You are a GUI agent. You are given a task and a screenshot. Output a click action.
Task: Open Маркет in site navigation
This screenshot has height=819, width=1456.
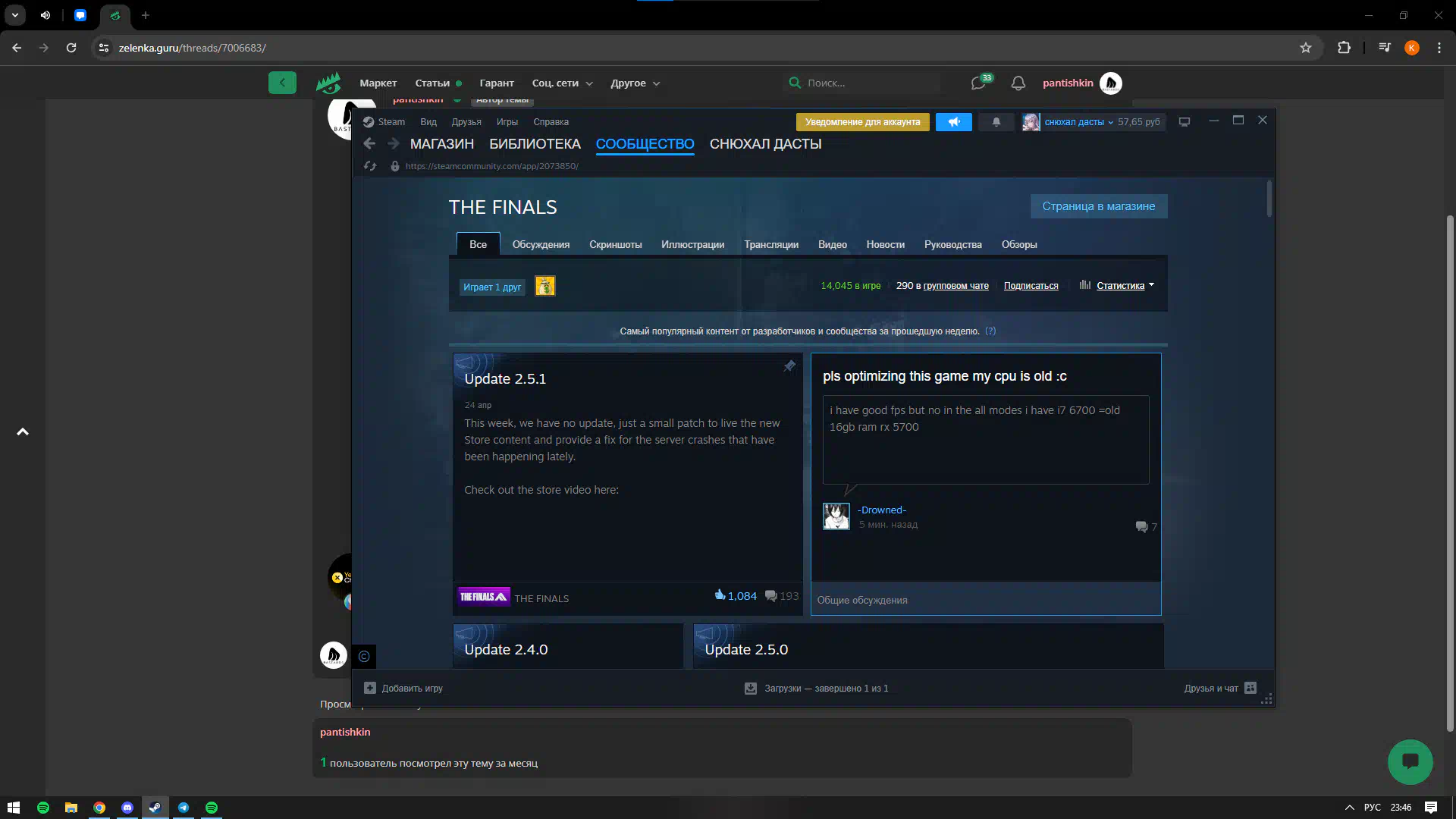click(x=378, y=83)
